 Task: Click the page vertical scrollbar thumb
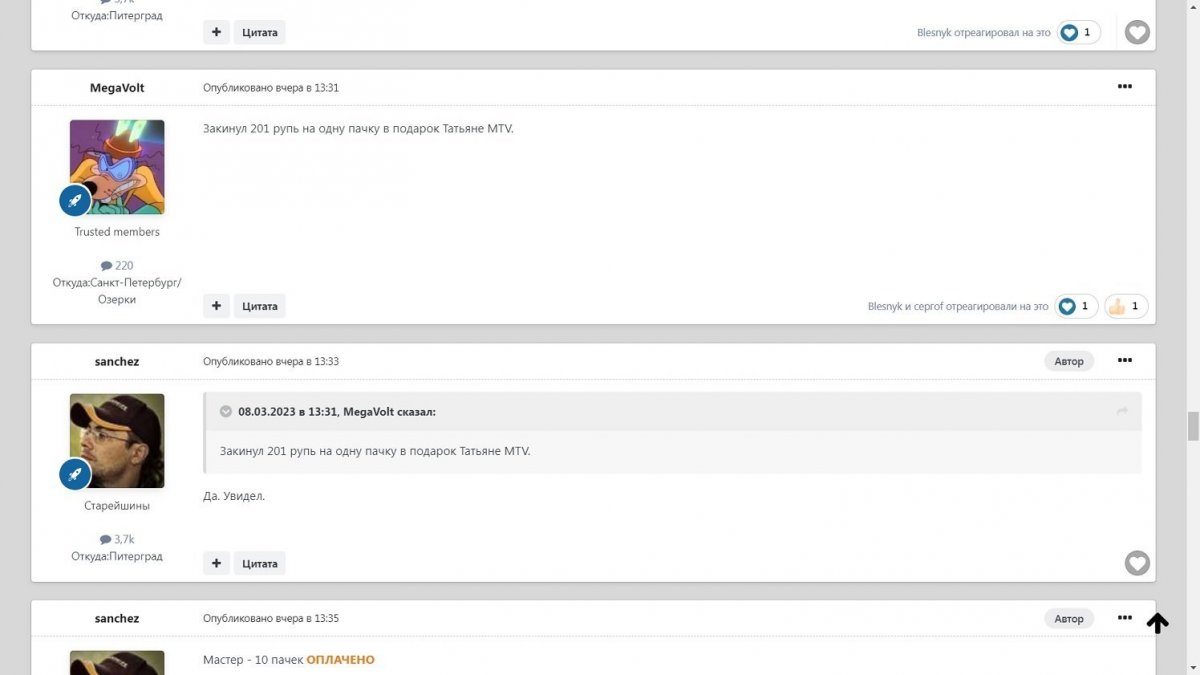[x=1192, y=425]
